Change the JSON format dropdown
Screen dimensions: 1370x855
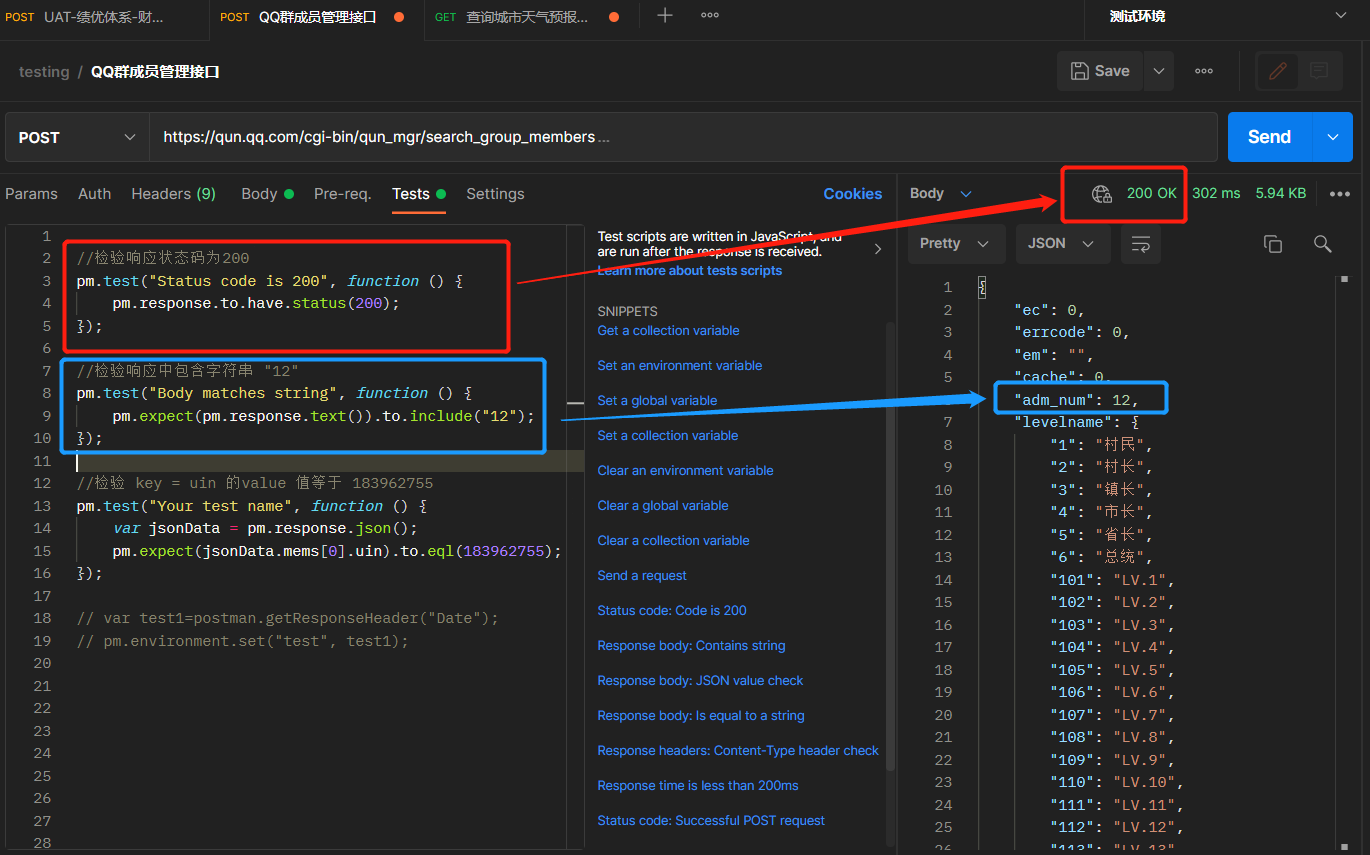1061,244
